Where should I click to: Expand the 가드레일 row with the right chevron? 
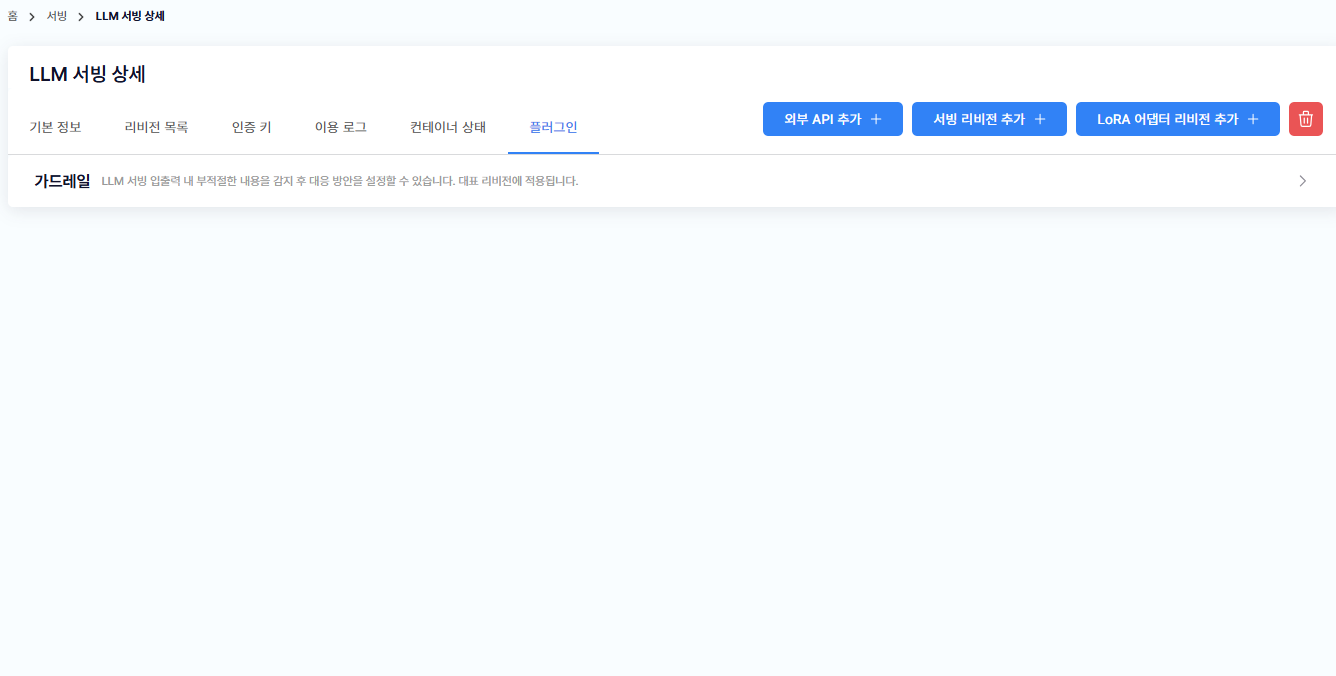point(1302,181)
